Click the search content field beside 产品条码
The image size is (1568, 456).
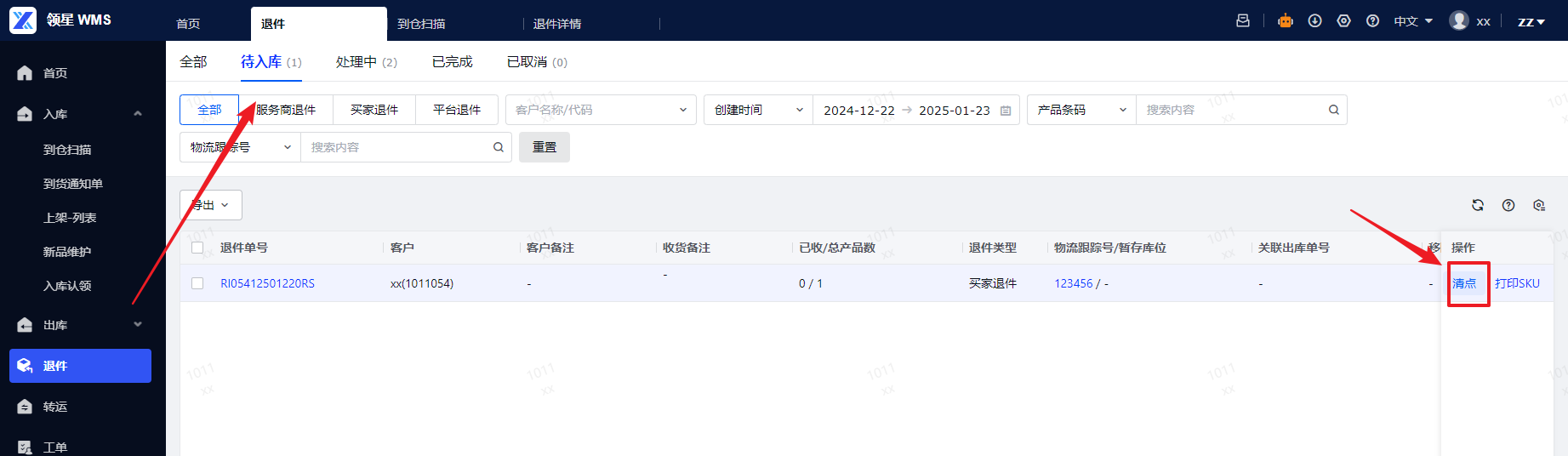click(1234, 110)
